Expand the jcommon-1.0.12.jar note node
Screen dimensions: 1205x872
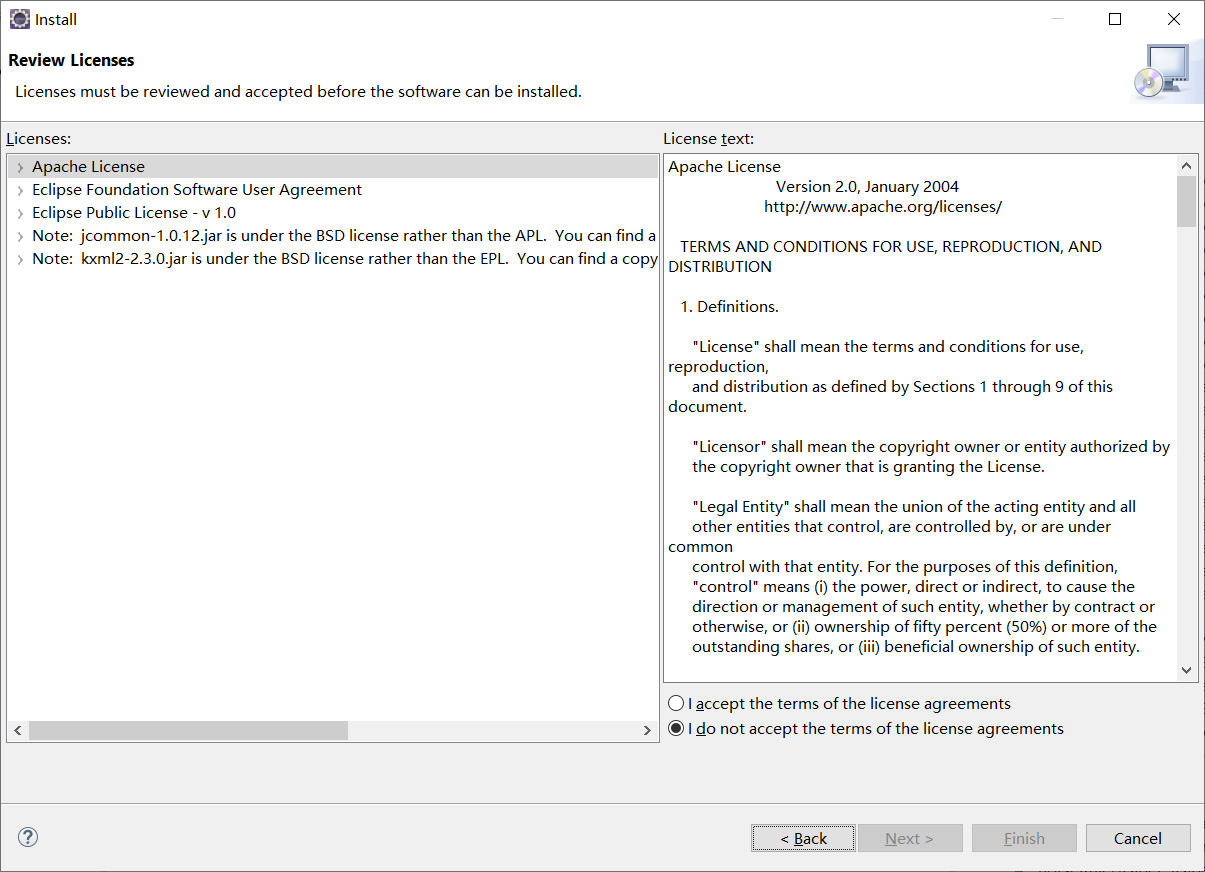(x=20, y=236)
